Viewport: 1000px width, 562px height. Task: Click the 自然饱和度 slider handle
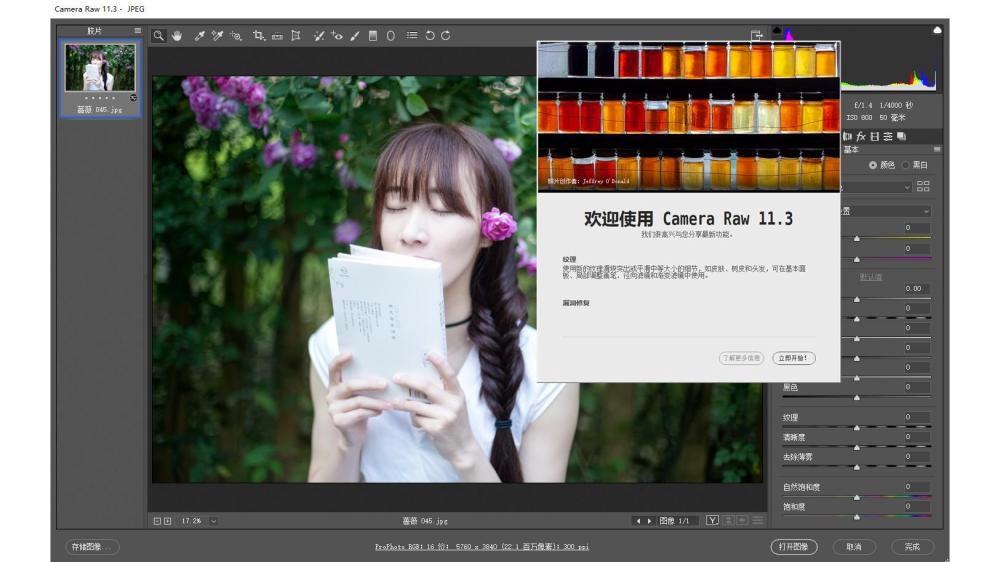(x=857, y=498)
